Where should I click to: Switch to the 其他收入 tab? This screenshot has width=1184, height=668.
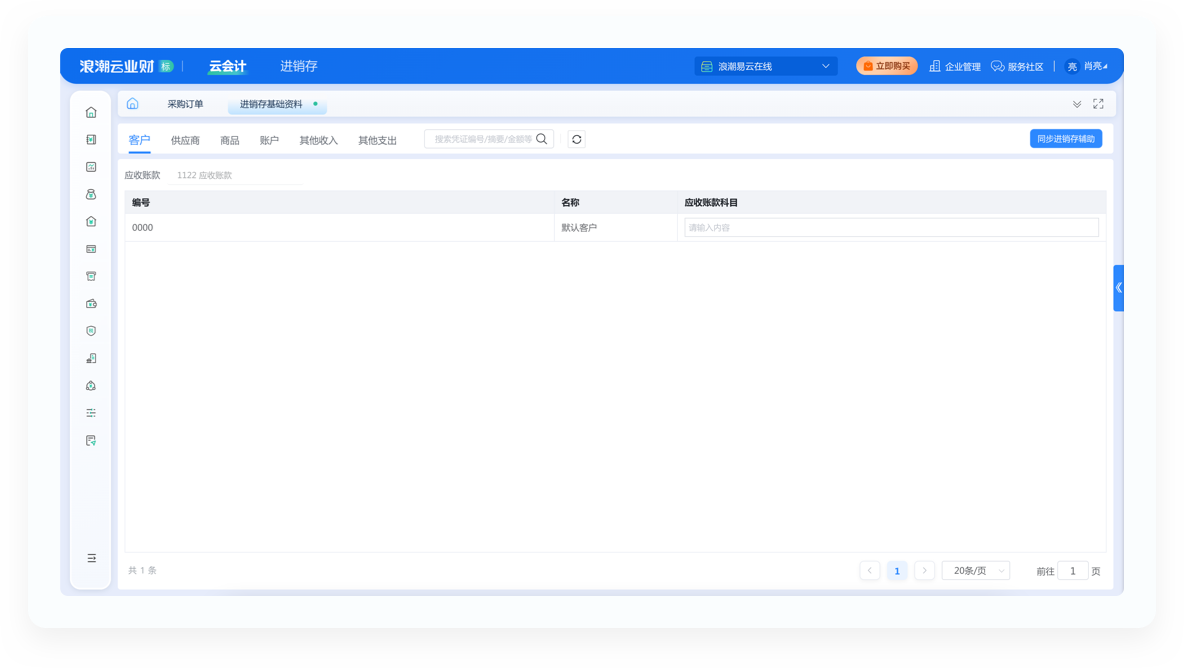point(319,140)
